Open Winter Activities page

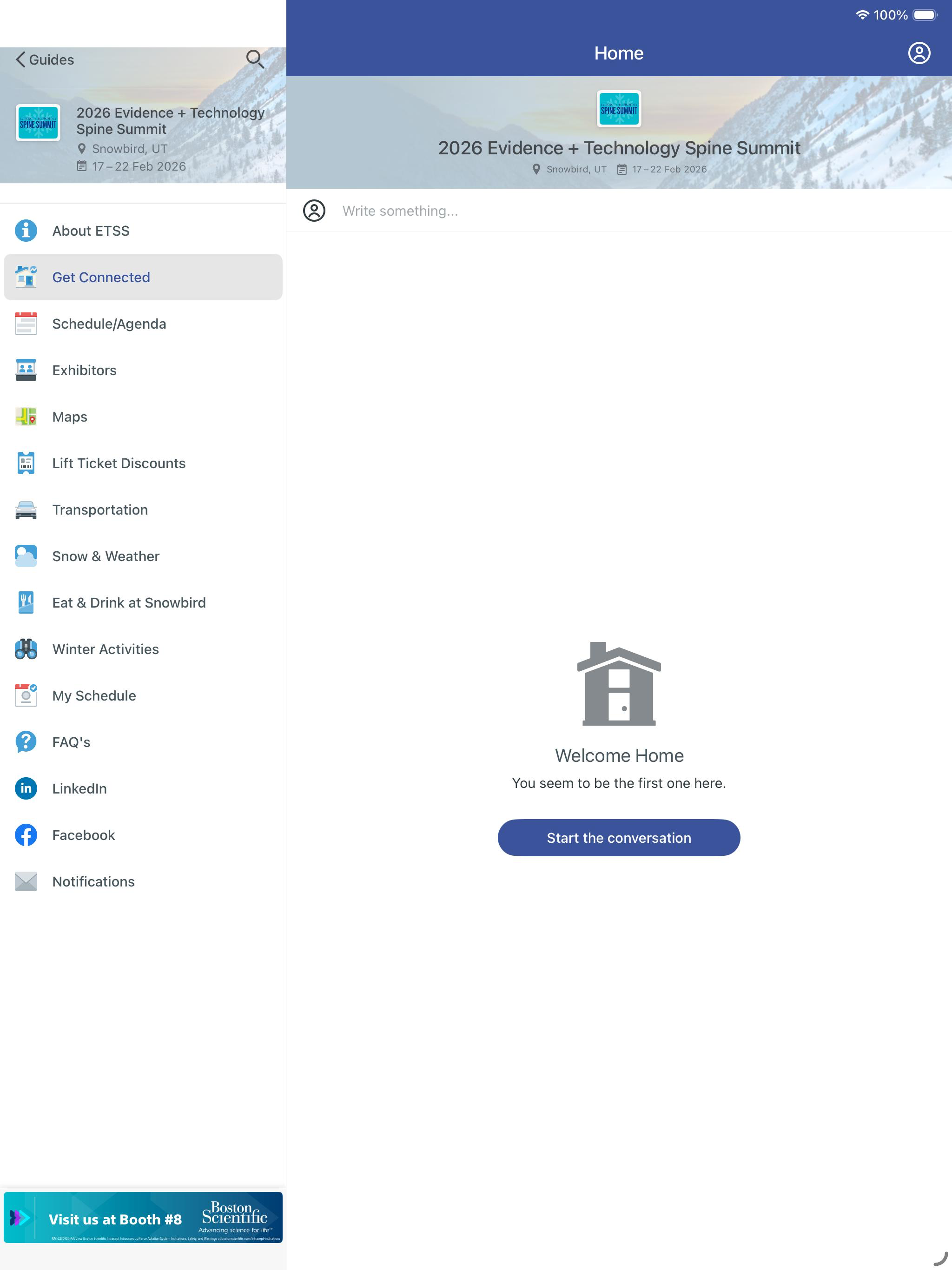point(143,649)
